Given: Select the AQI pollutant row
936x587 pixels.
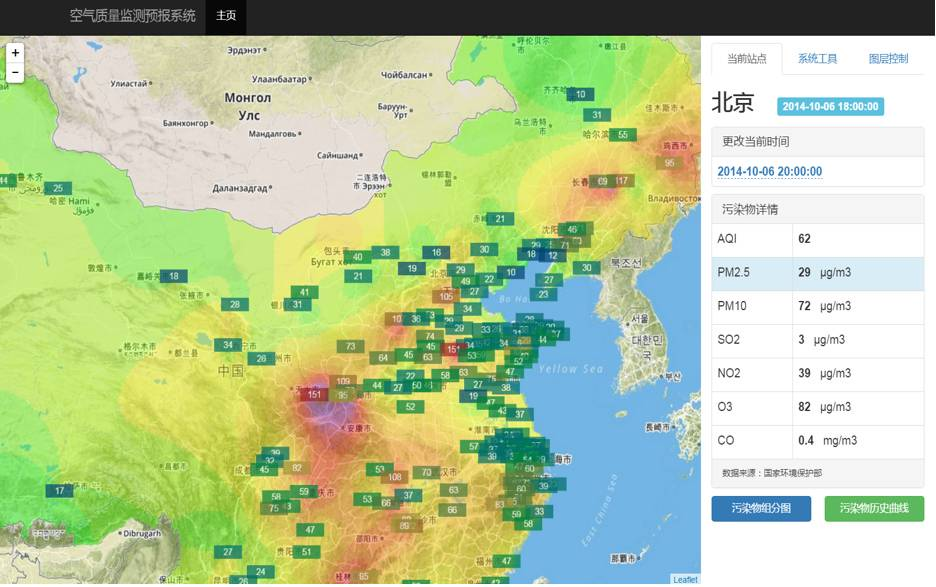Looking at the screenshot, I should tap(817, 239).
